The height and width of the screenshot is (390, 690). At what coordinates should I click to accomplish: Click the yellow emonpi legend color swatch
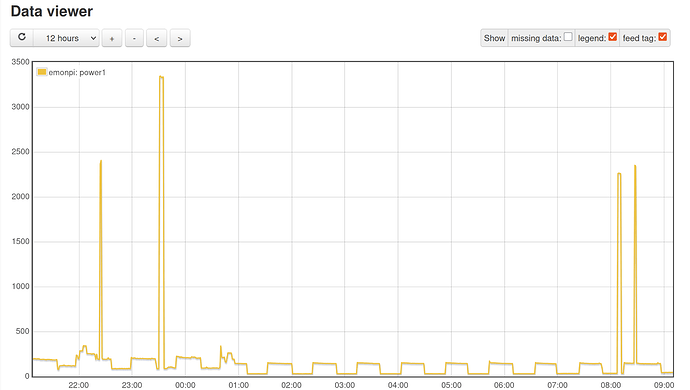[42, 72]
